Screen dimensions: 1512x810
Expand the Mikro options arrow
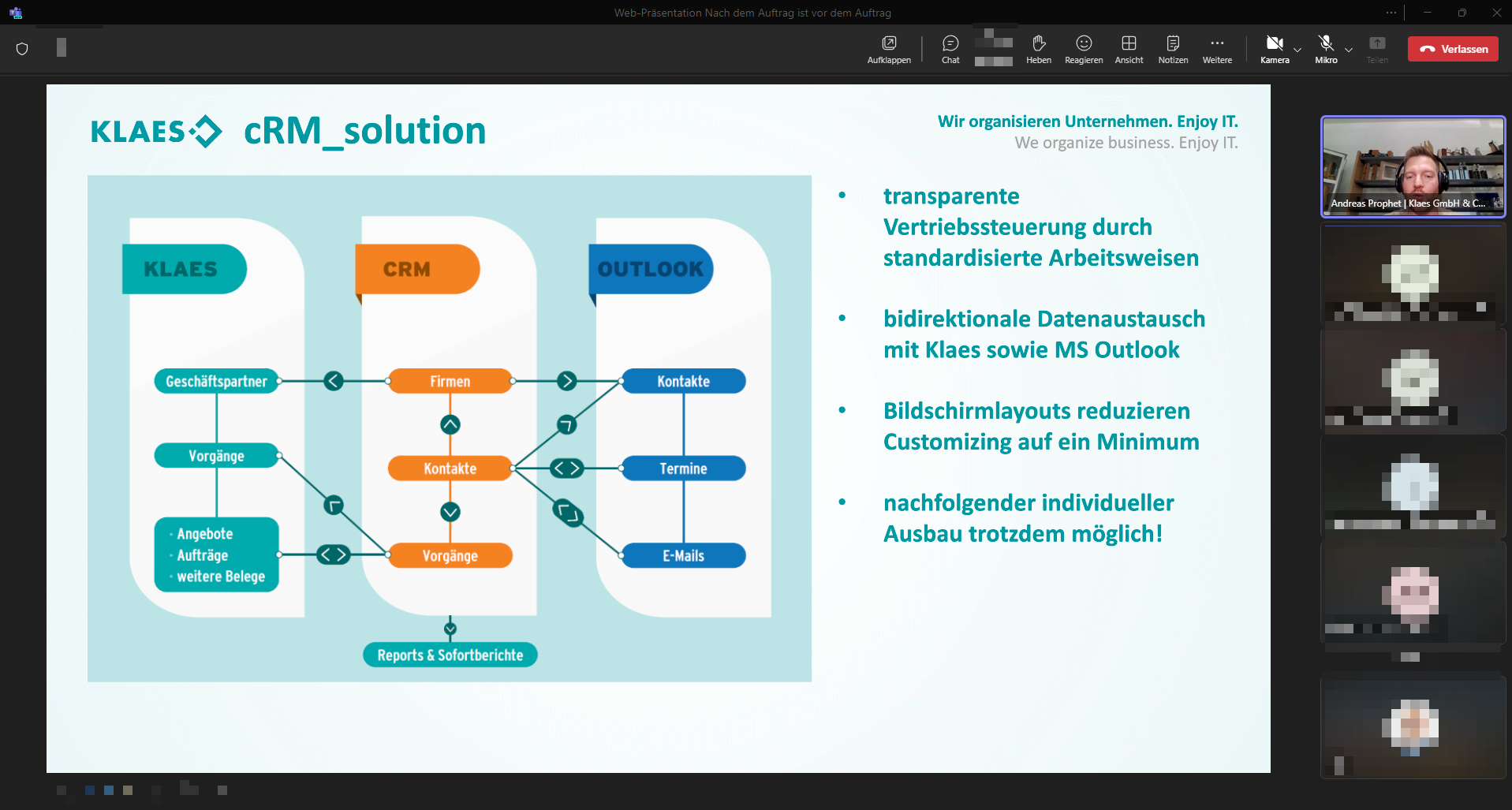(x=1349, y=50)
